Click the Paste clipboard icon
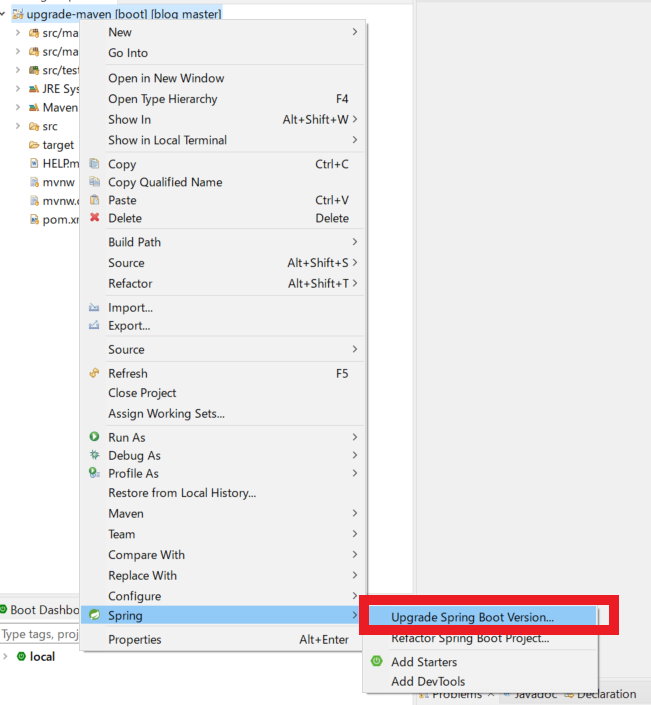 [x=94, y=200]
